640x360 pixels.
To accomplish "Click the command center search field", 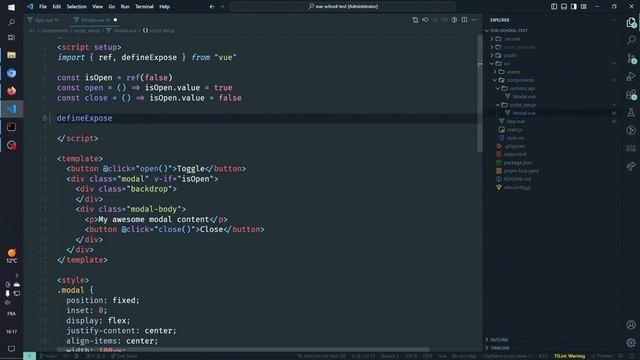I will [343, 7].
